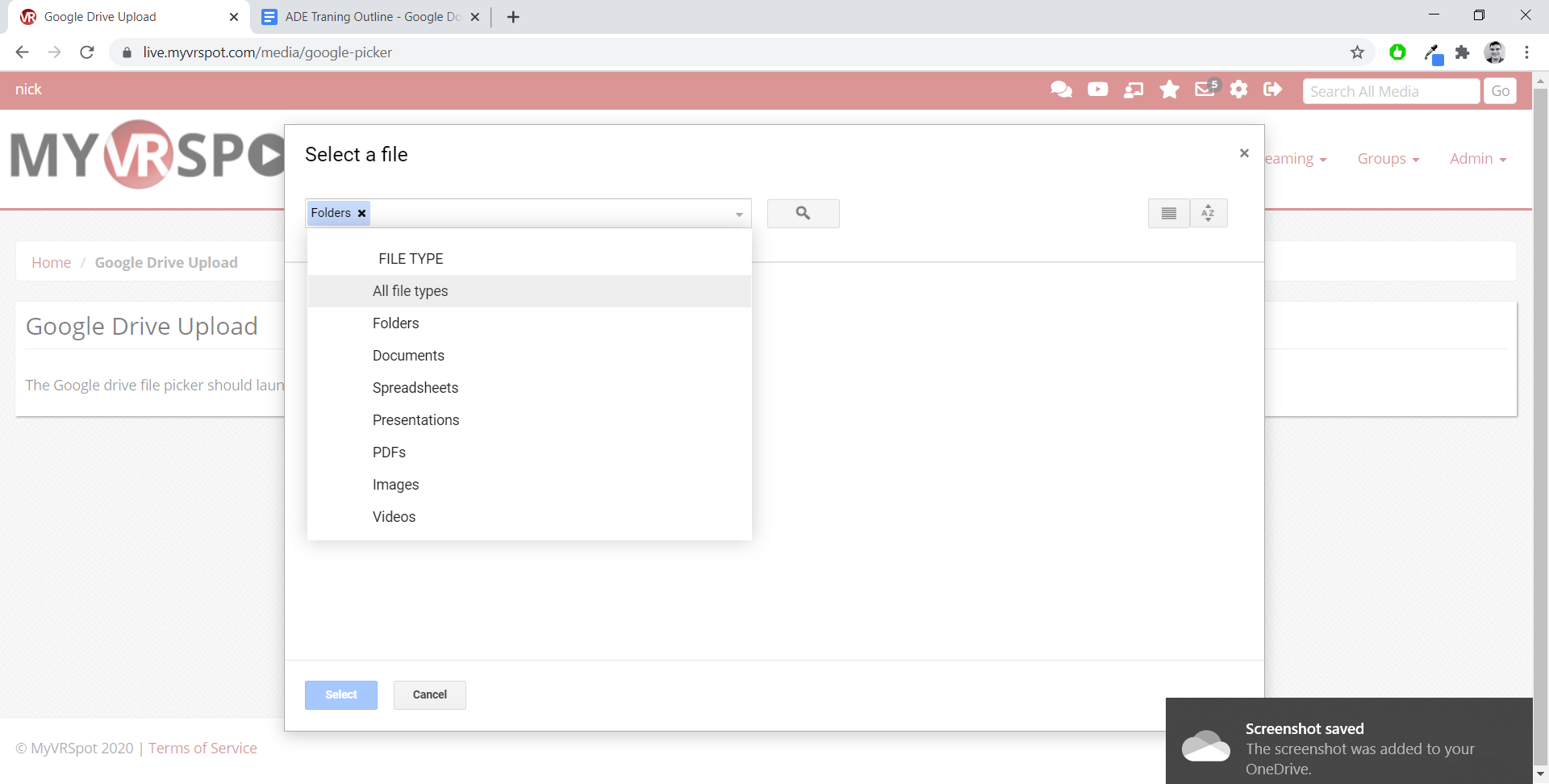Click the MyVRSpot logo
Screen dimensions: 1549x784
click(147, 154)
